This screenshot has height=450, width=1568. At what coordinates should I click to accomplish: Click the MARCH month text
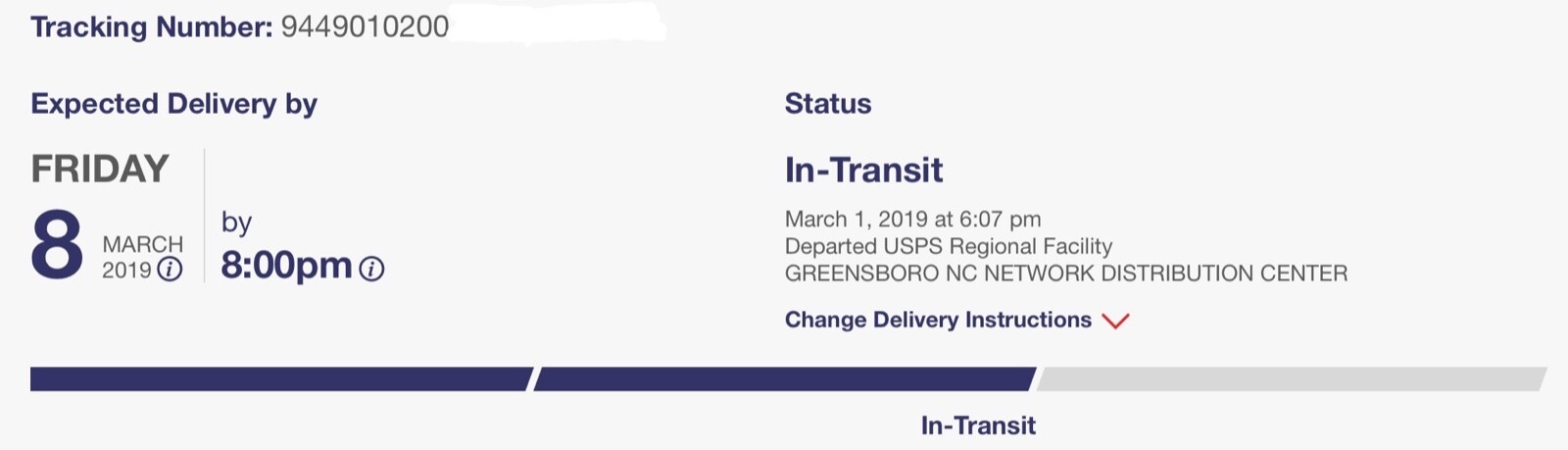click(x=142, y=244)
